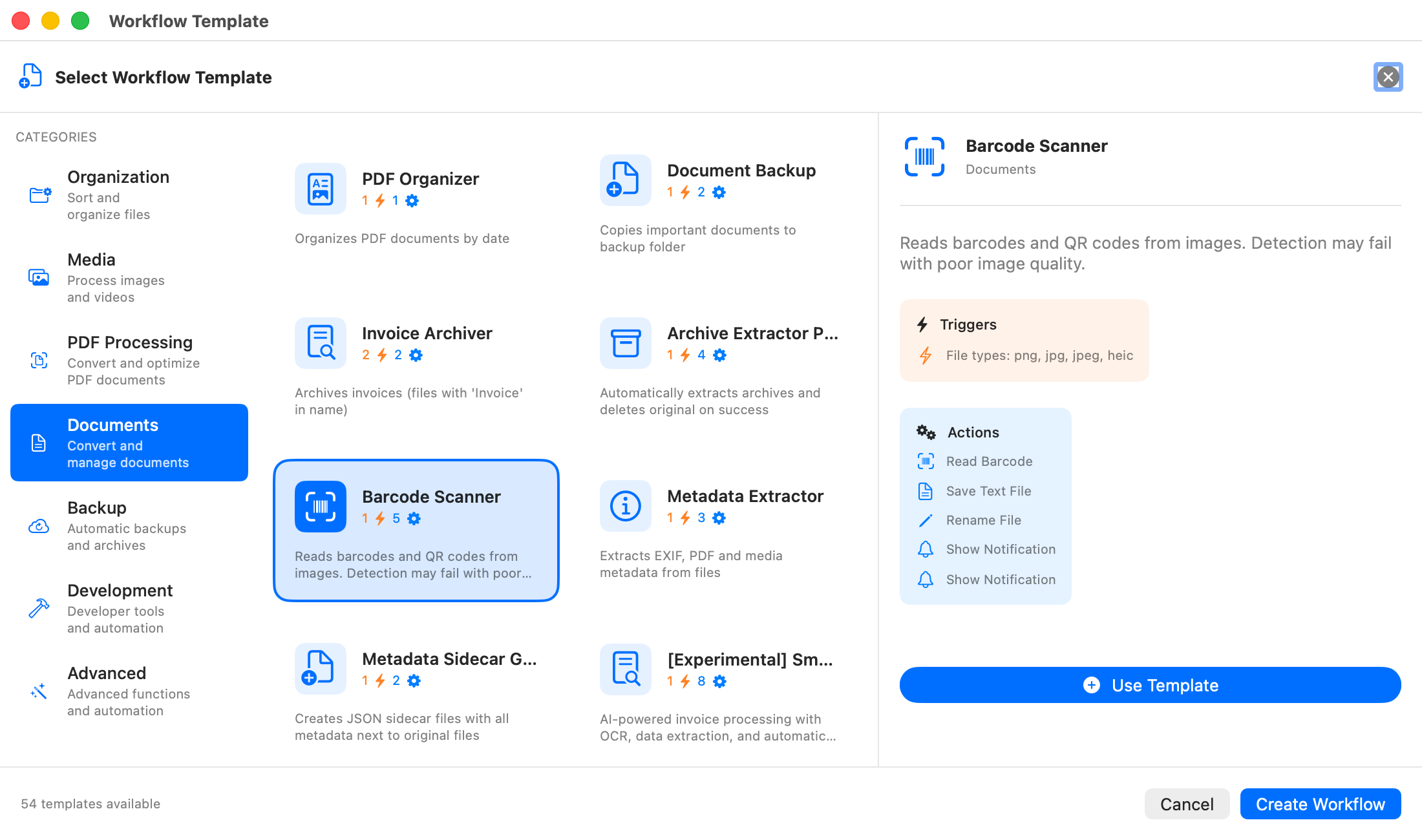Cancel the template selection
Viewport: 1422px width, 840px height.
tap(1187, 804)
